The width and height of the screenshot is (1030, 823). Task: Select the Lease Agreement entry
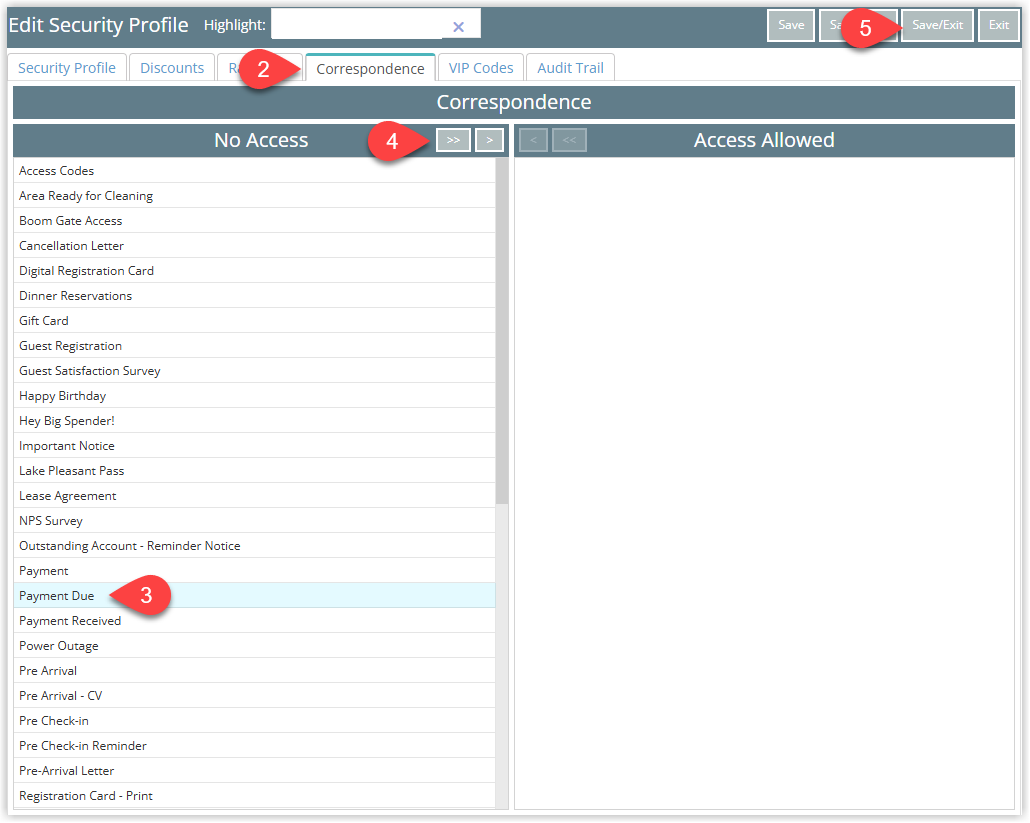[x=68, y=496]
